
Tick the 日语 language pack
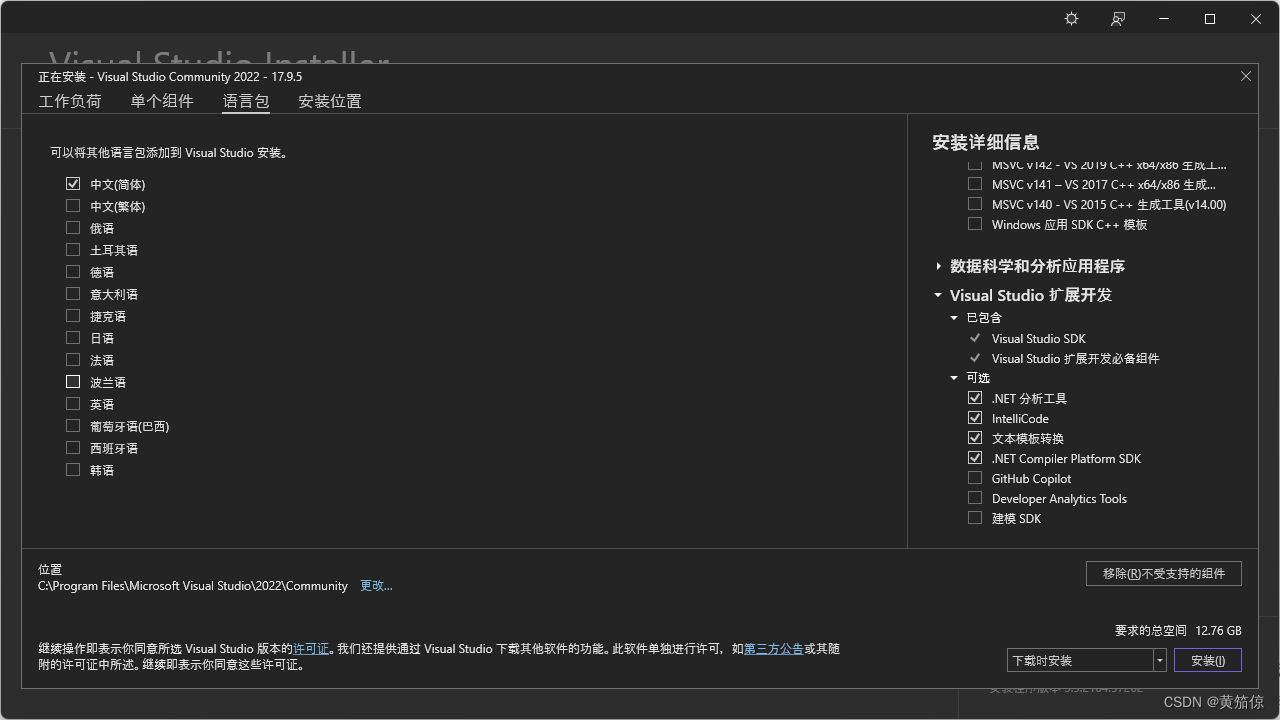73,338
